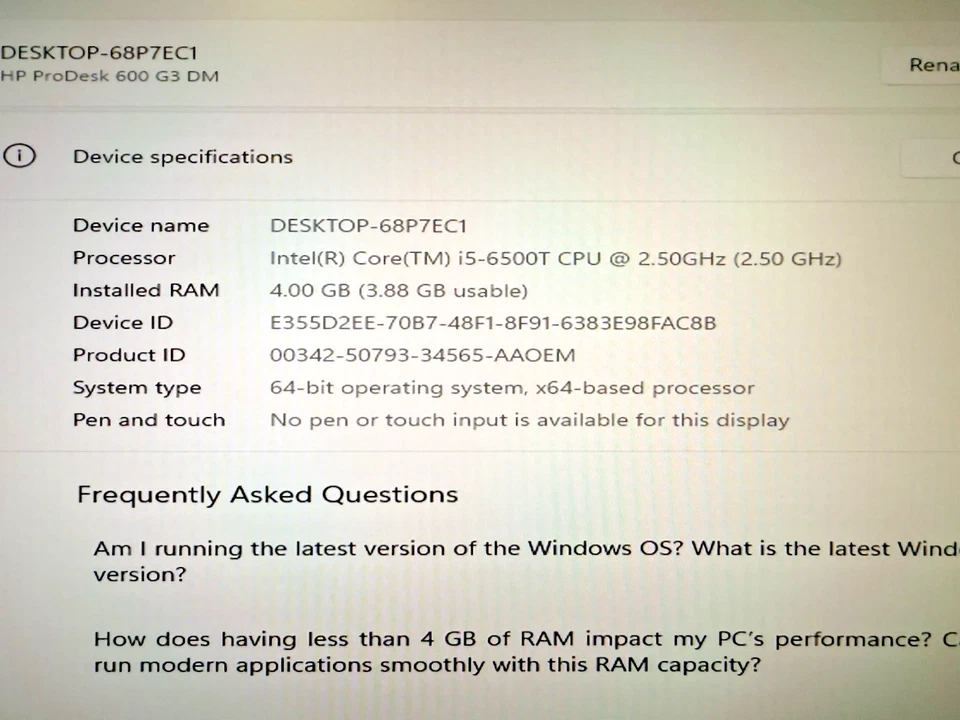Click the Processor label in specifications
The height and width of the screenshot is (720, 960).
tap(124, 257)
